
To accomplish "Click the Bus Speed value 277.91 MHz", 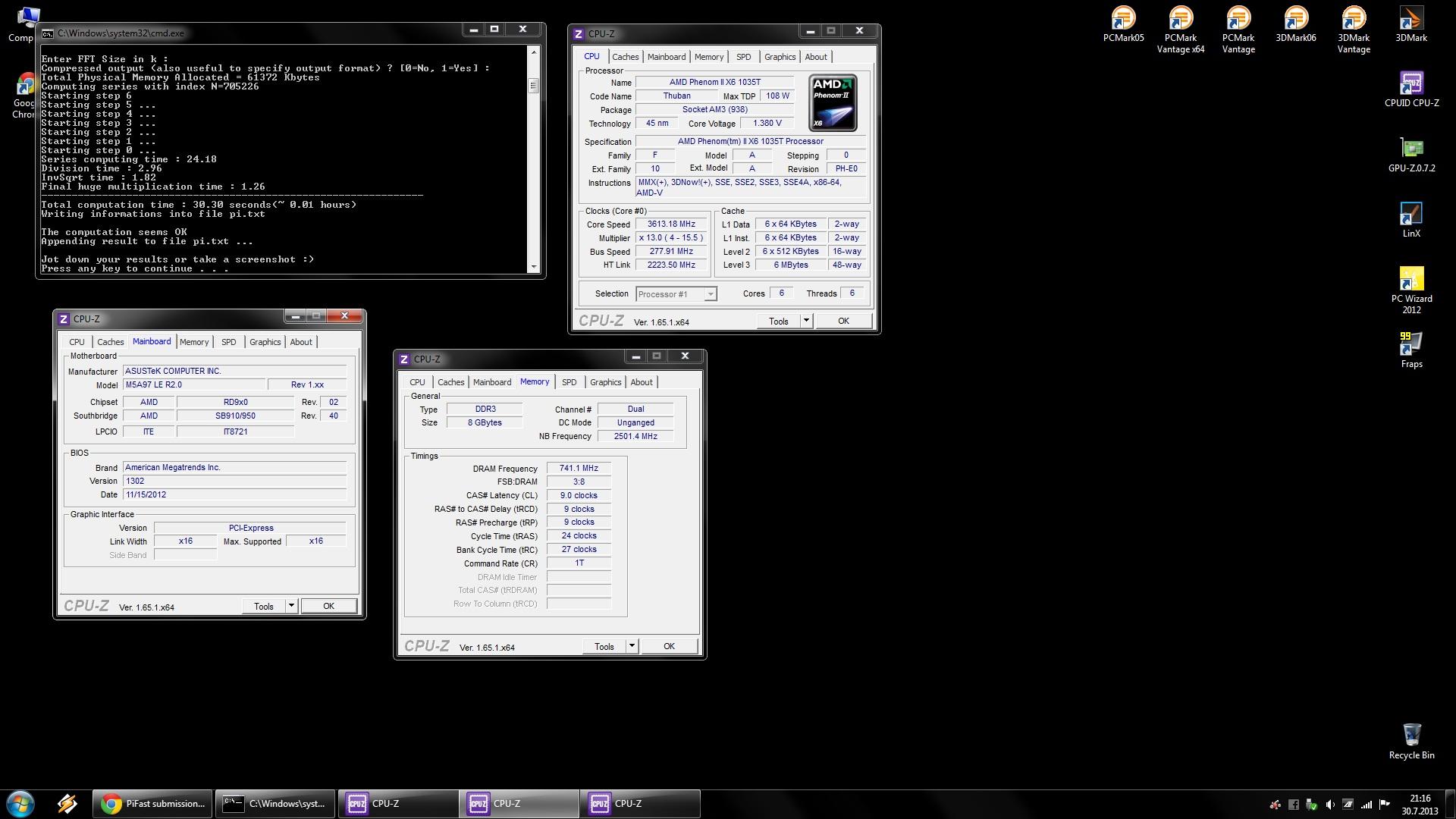I will pos(671,251).
